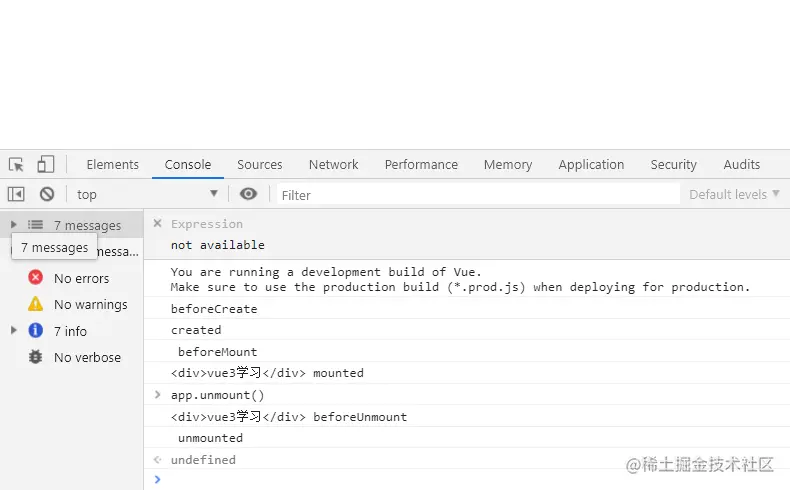Viewport: 790px width, 490px height.
Task: Clear the console with the clear icon
Action: pyautogui.click(x=47, y=194)
